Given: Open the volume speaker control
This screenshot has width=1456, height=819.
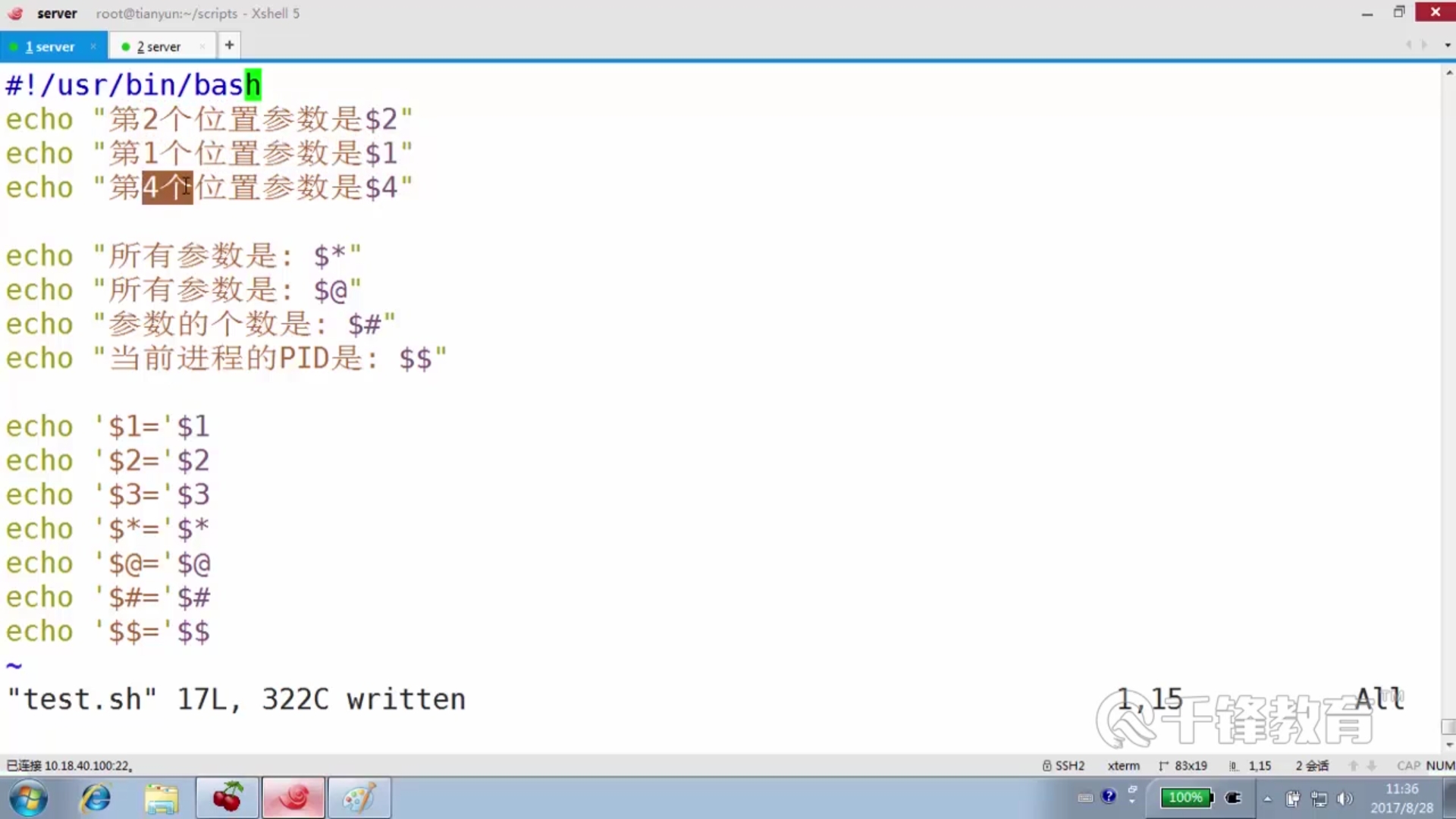Looking at the screenshot, I should [1345, 799].
